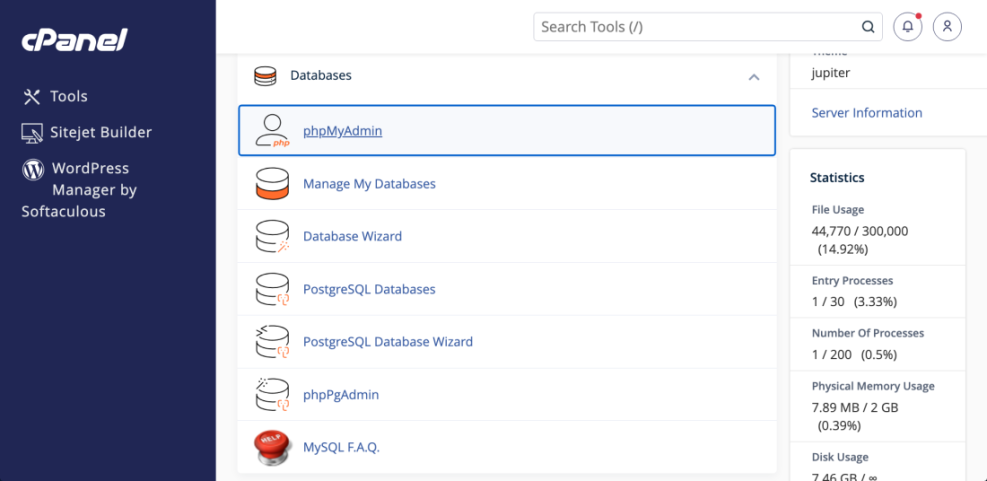Open notifications bell icon

(908, 27)
